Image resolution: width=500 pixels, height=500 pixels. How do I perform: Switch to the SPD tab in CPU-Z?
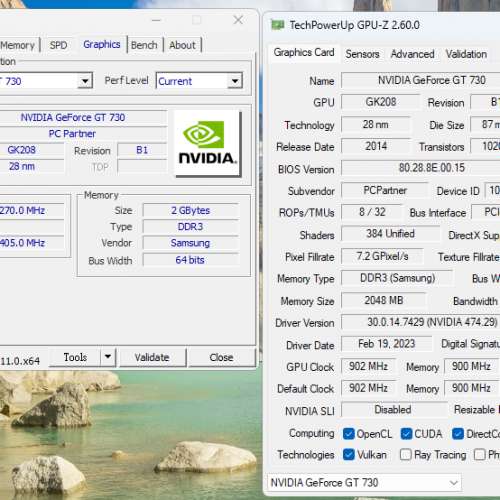[58, 45]
